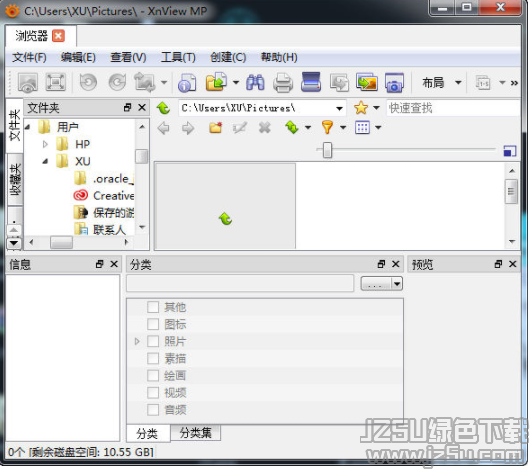Check the 视频 category box
530x469 pixels.
coord(153,393)
